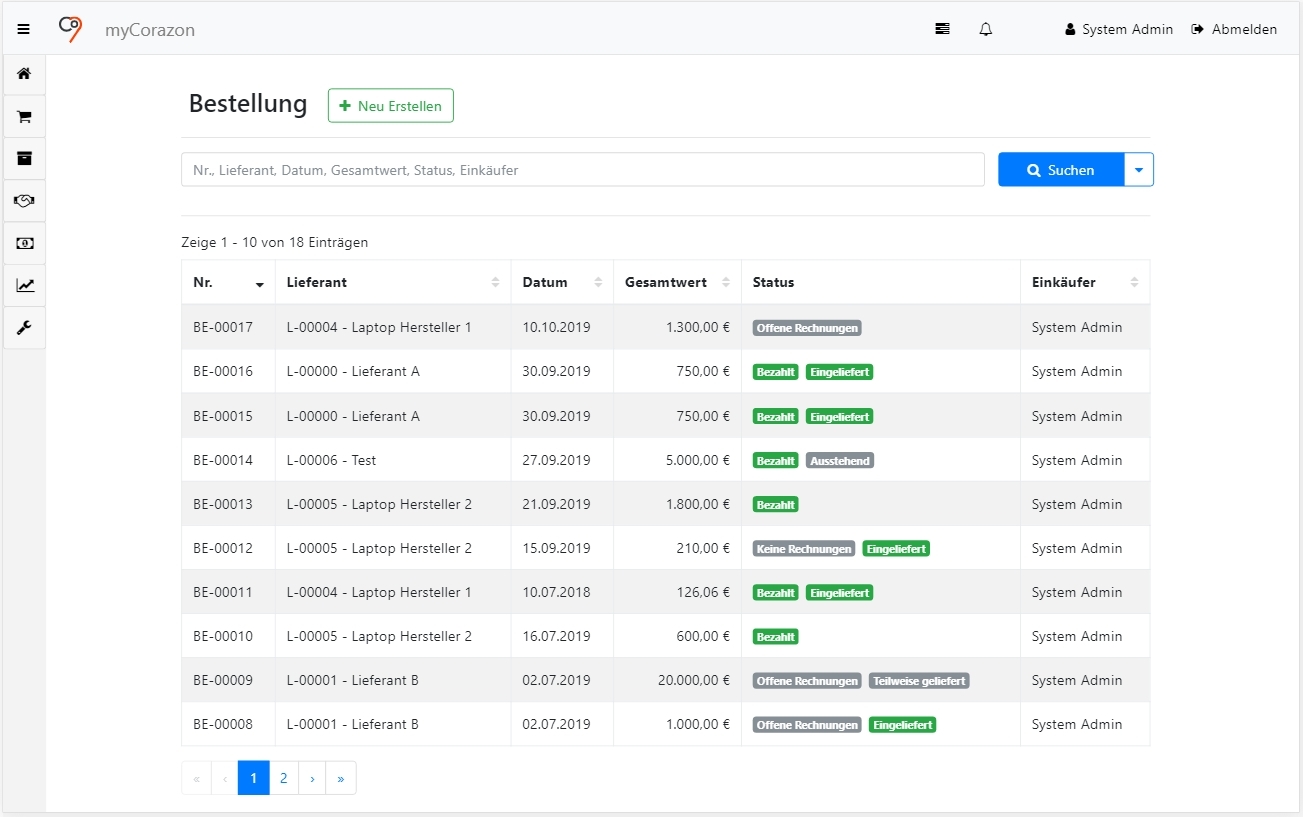Click the hamburger menu icon
1303x817 pixels.
click(24, 29)
